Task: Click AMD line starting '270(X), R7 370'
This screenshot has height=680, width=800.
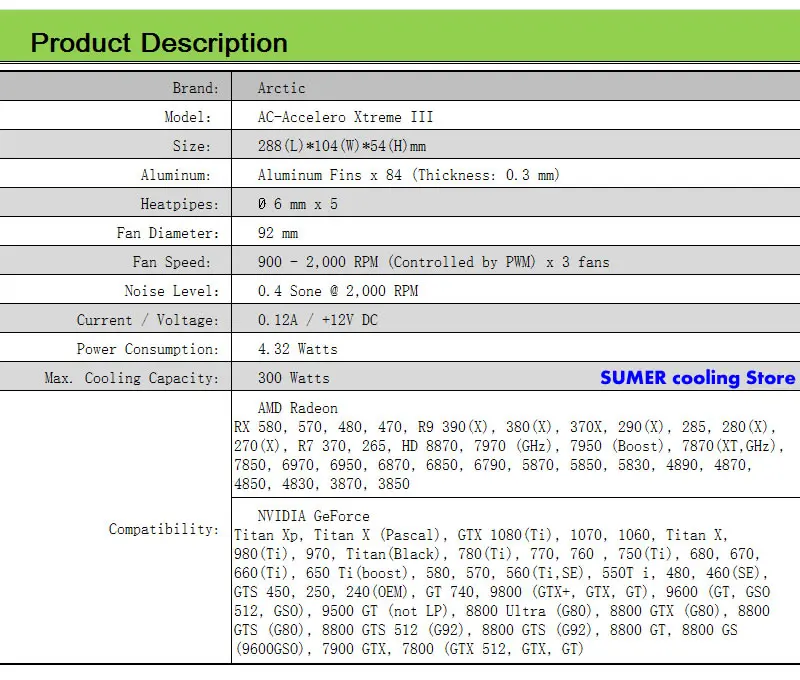Action: 509,446
